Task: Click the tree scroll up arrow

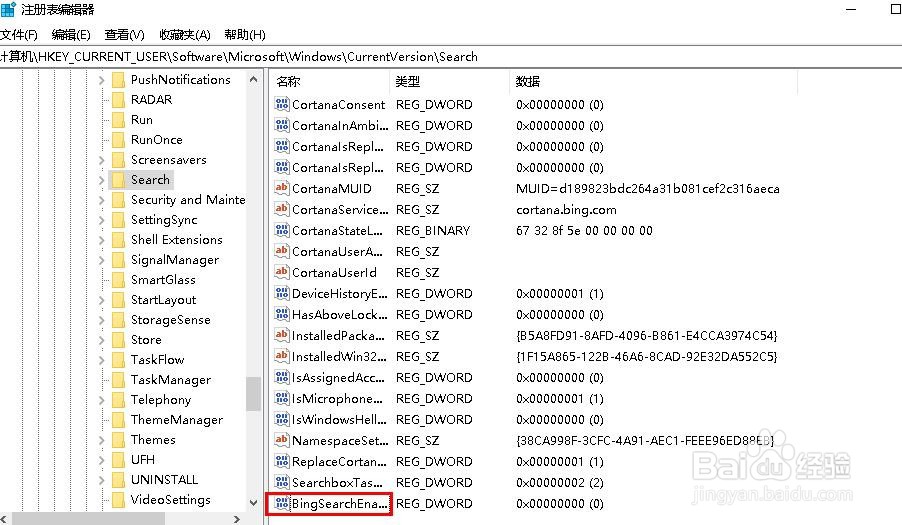Action: pyautogui.click(x=253, y=79)
